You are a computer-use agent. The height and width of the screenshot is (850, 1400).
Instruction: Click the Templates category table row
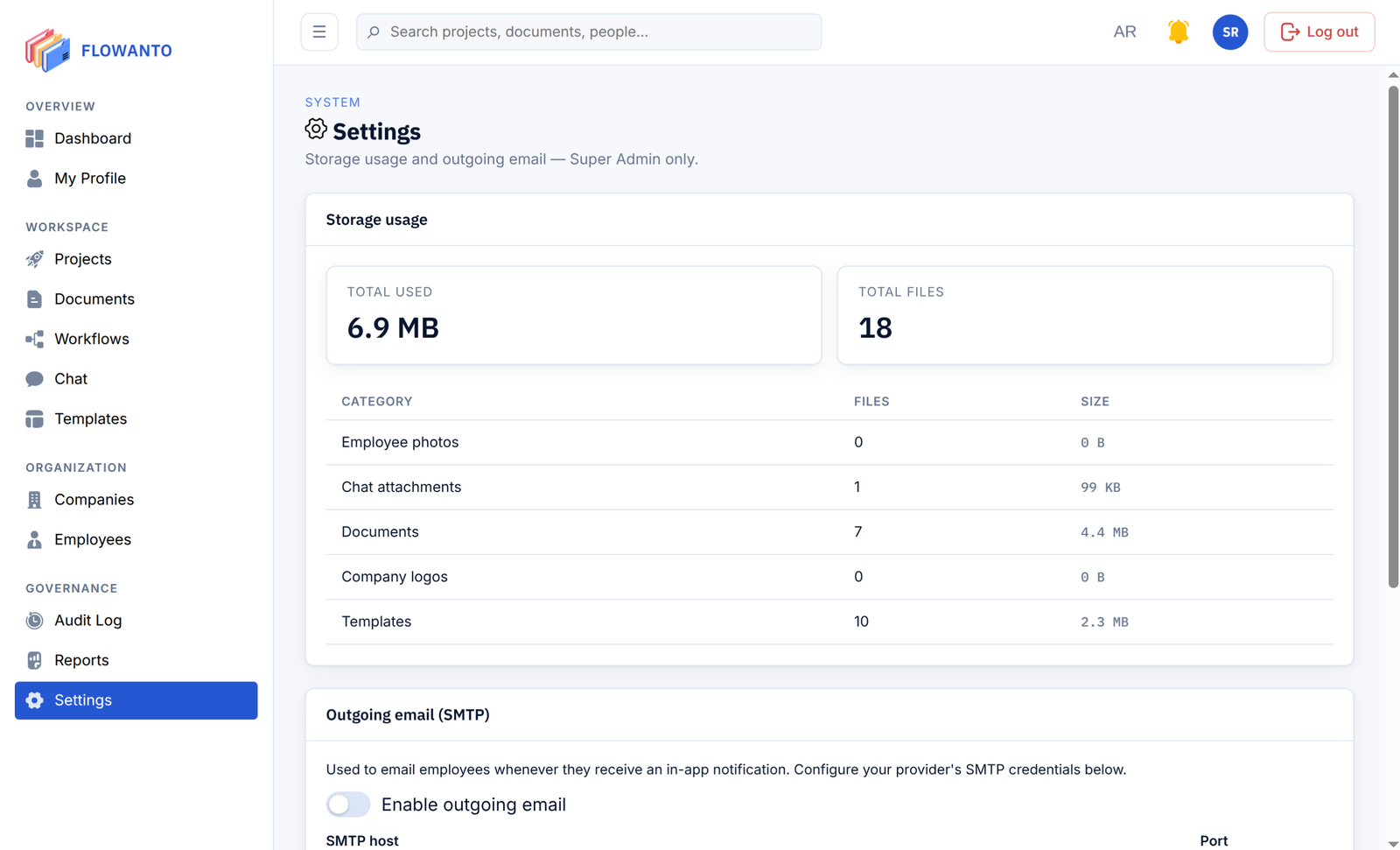(829, 622)
